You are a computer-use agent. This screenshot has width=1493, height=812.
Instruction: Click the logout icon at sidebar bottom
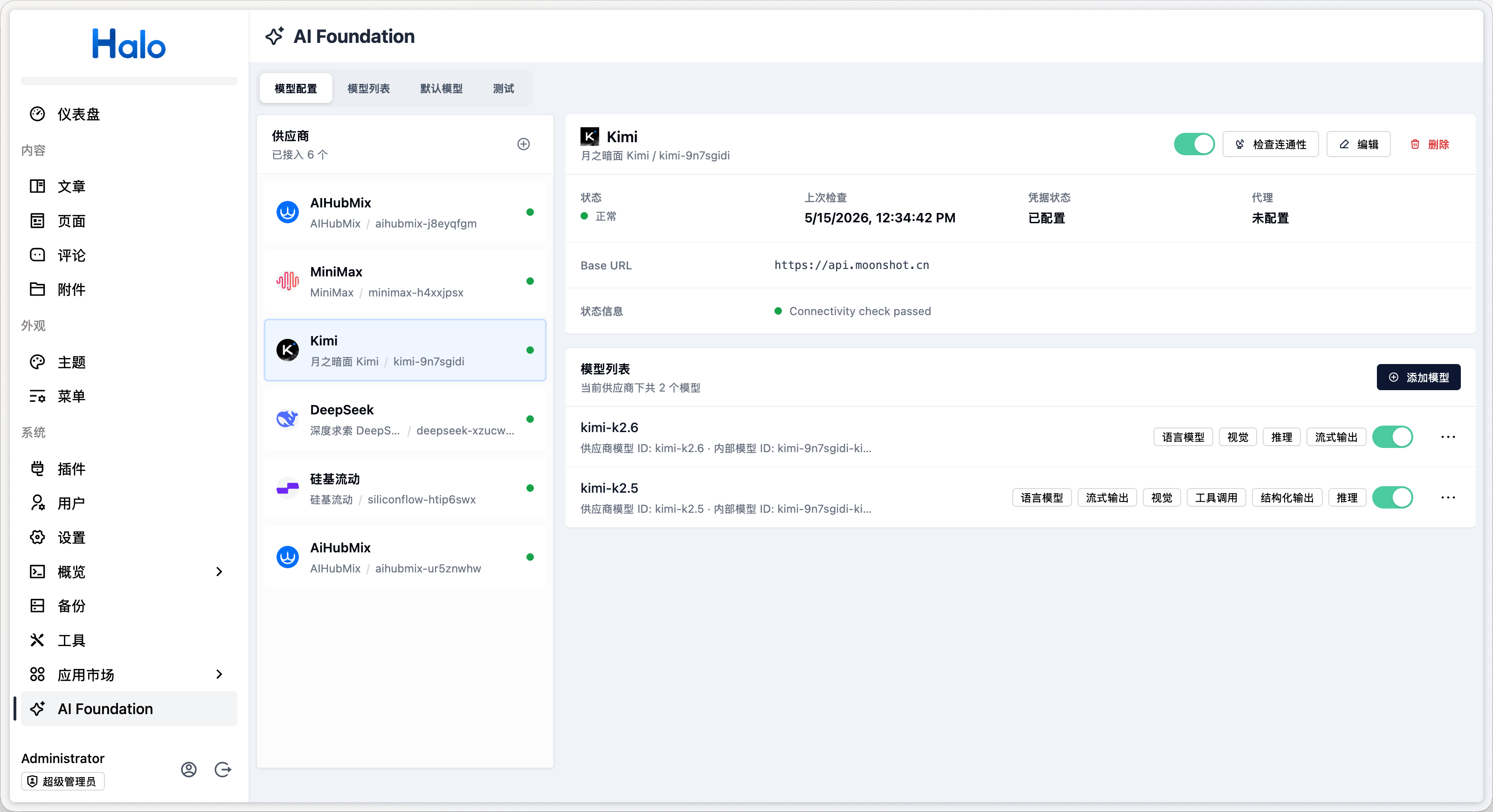(223, 770)
